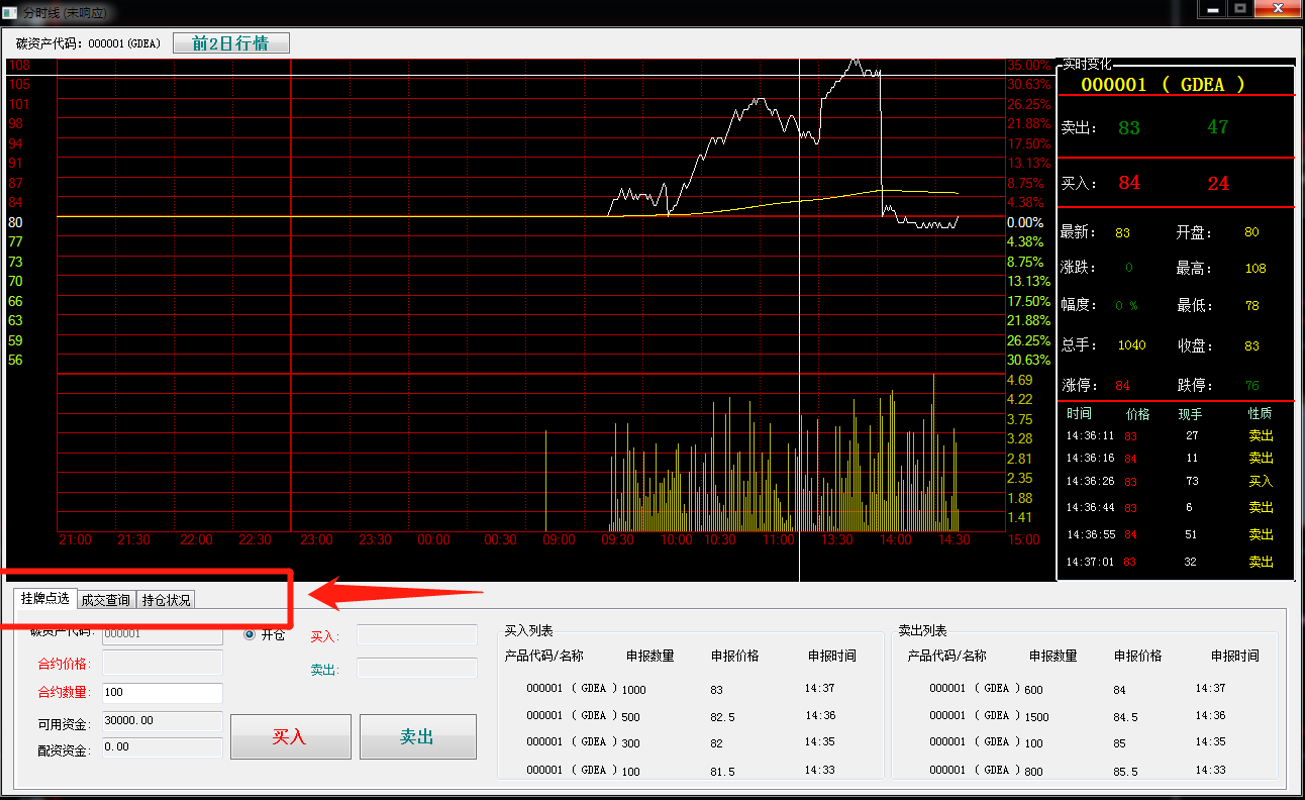This screenshot has width=1305, height=800.
Task: Click the 13:30 label on chart time axis
Action: (x=836, y=540)
